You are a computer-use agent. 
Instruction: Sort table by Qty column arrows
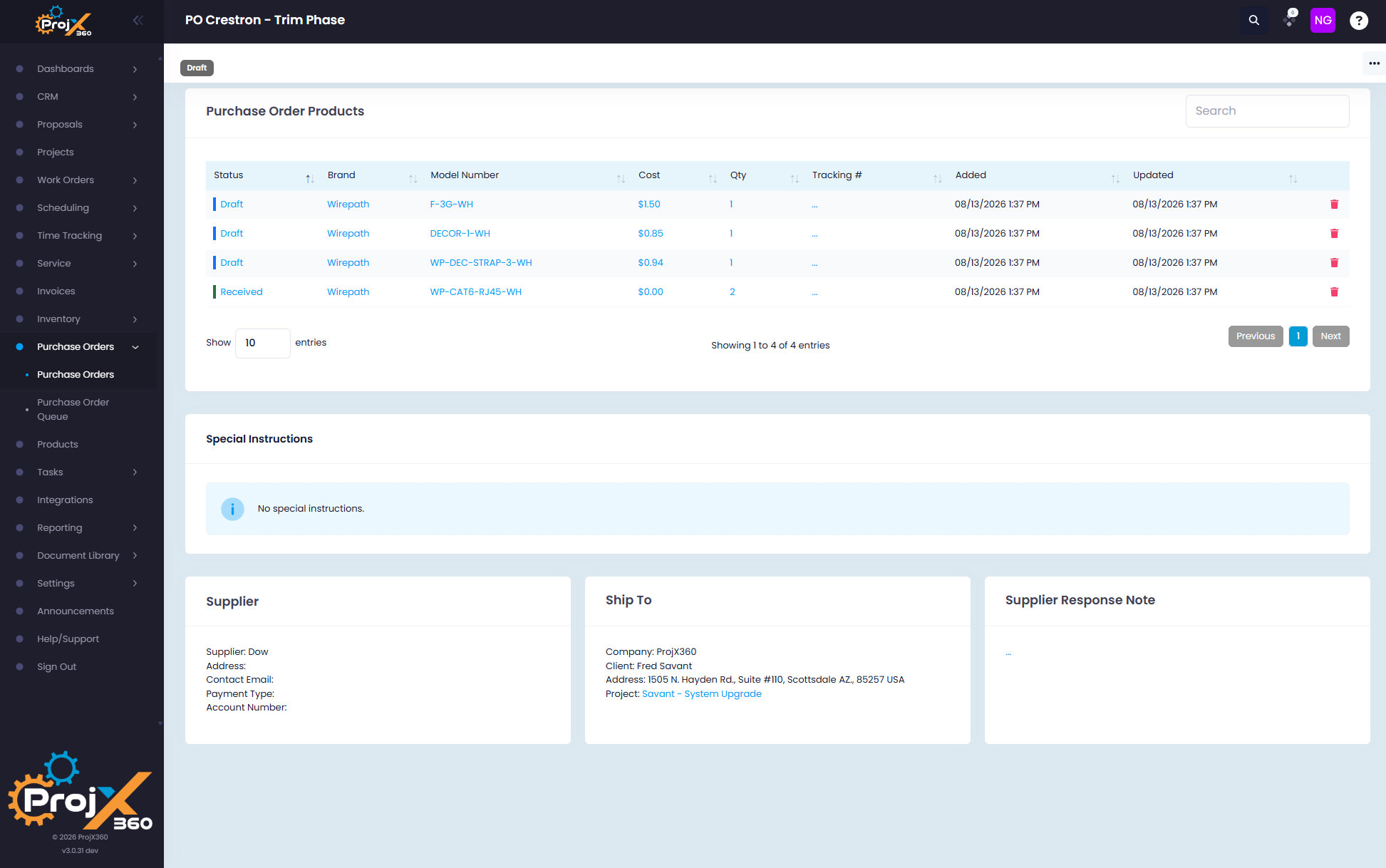click(795, 178)
